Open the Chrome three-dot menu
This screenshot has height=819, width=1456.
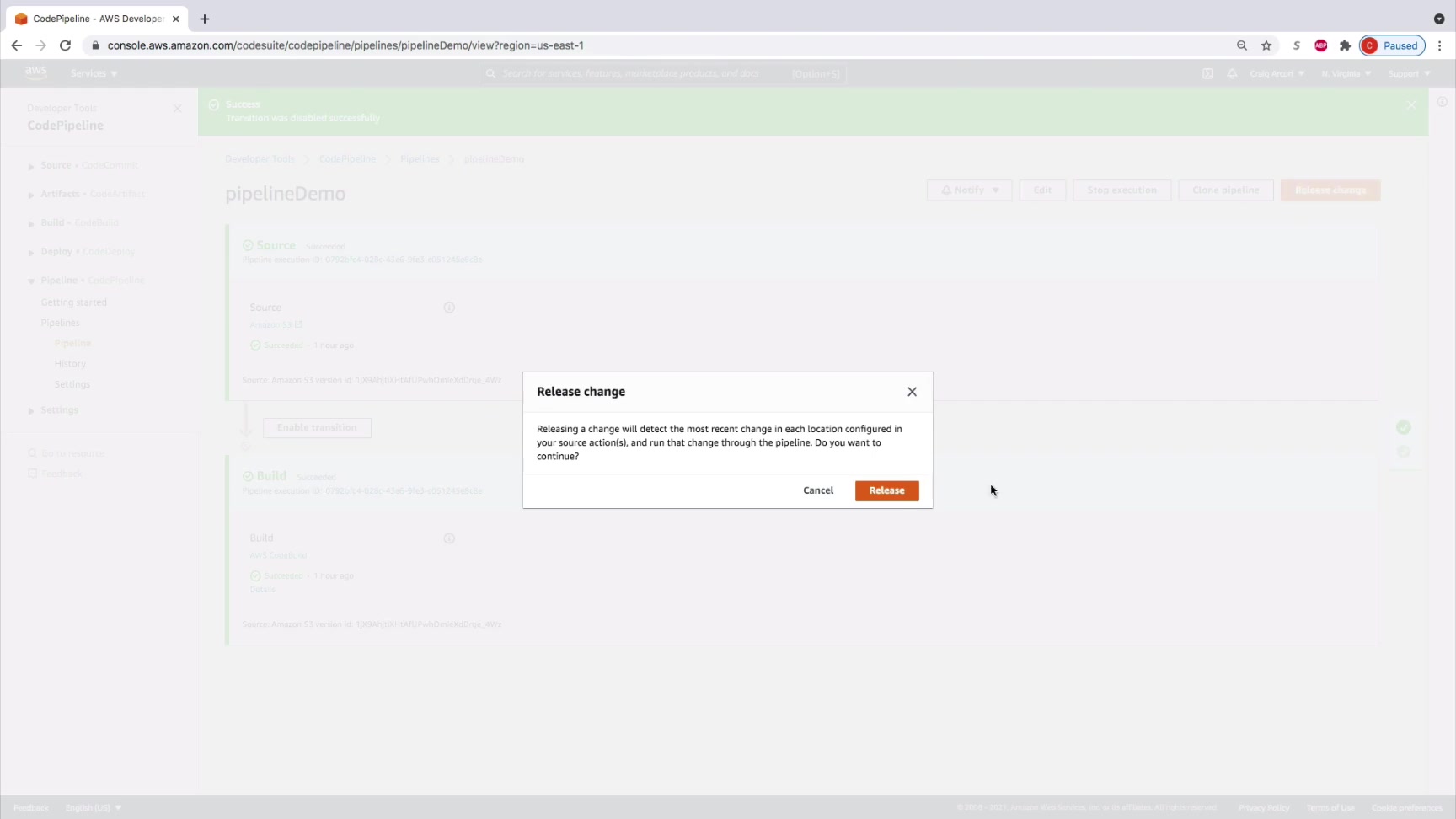[1440, 45]
